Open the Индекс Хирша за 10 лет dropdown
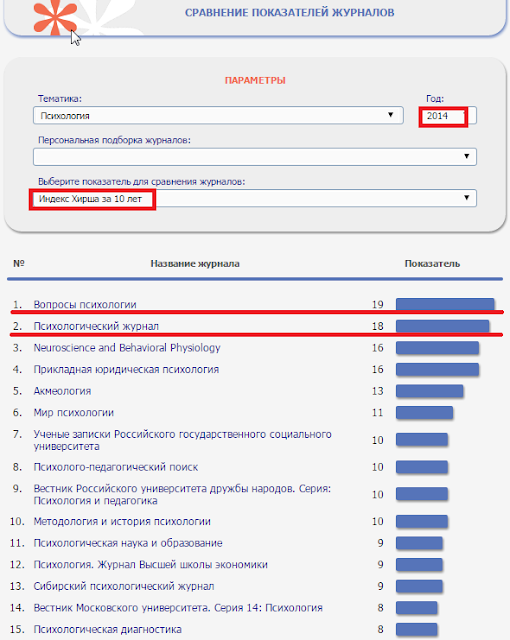 point(255,198)
